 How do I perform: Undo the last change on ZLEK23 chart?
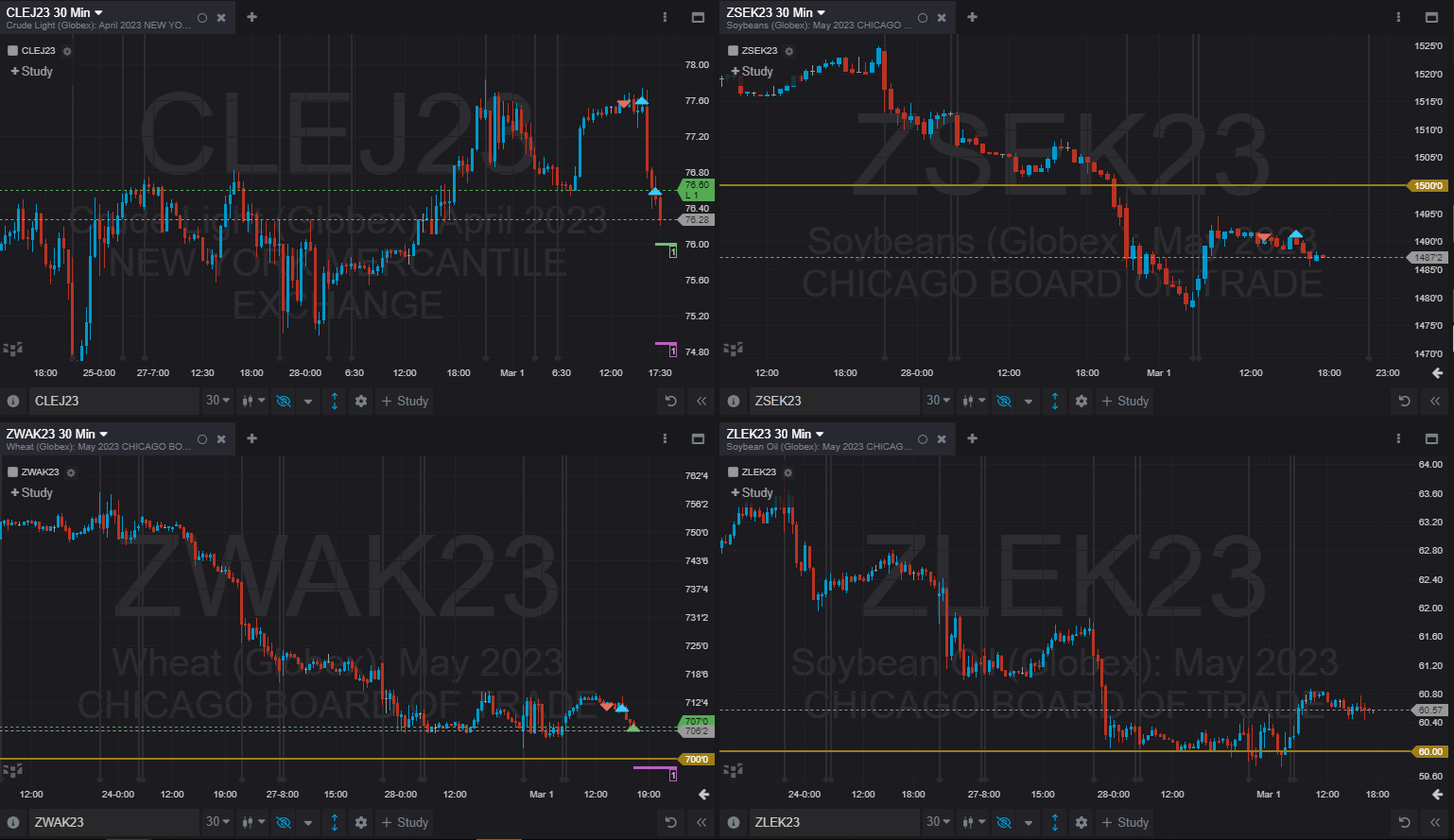[1405, 822]
